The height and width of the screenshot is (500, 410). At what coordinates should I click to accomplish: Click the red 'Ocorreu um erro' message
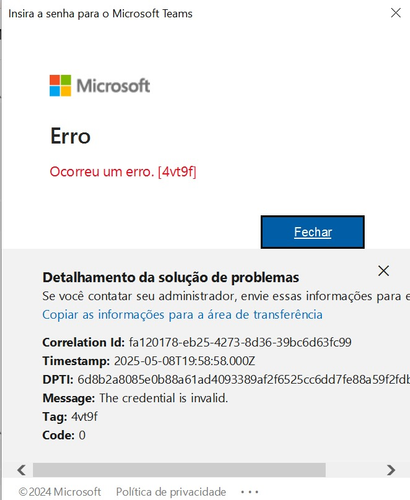123,172
